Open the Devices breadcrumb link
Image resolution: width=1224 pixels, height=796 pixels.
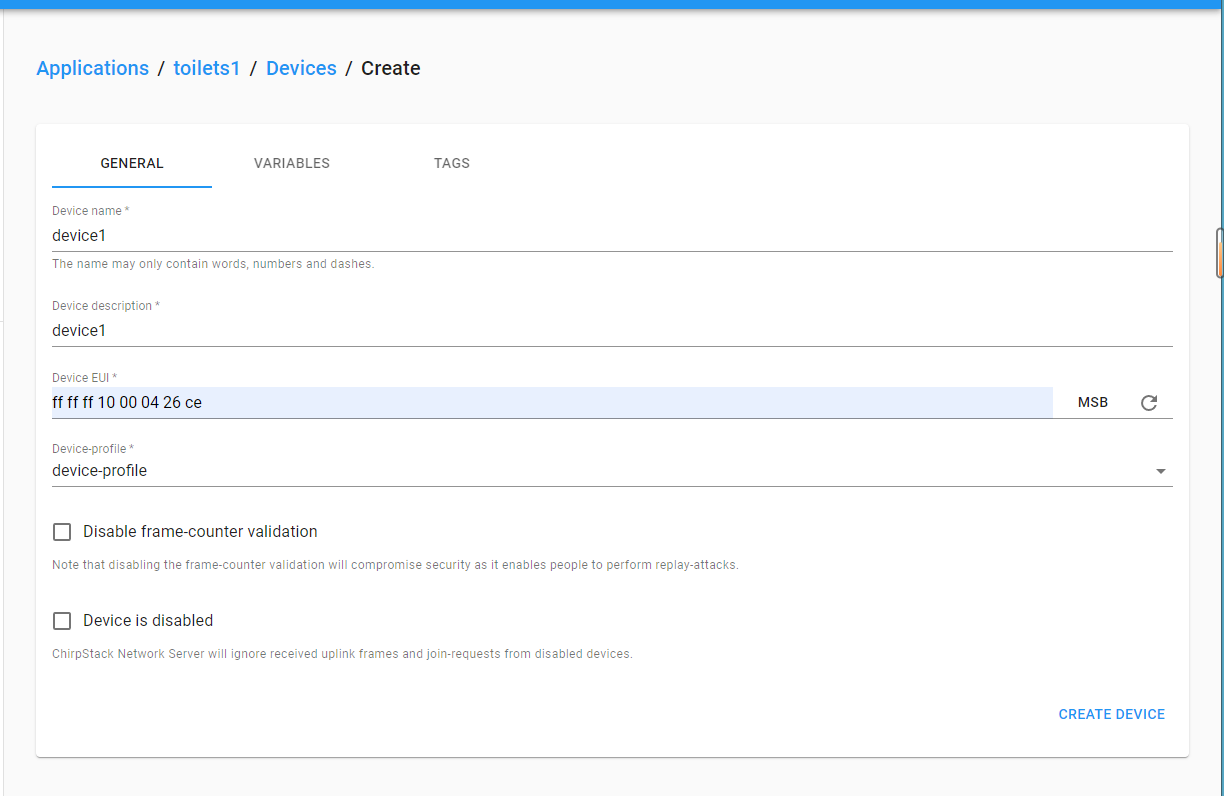[301, 69]
